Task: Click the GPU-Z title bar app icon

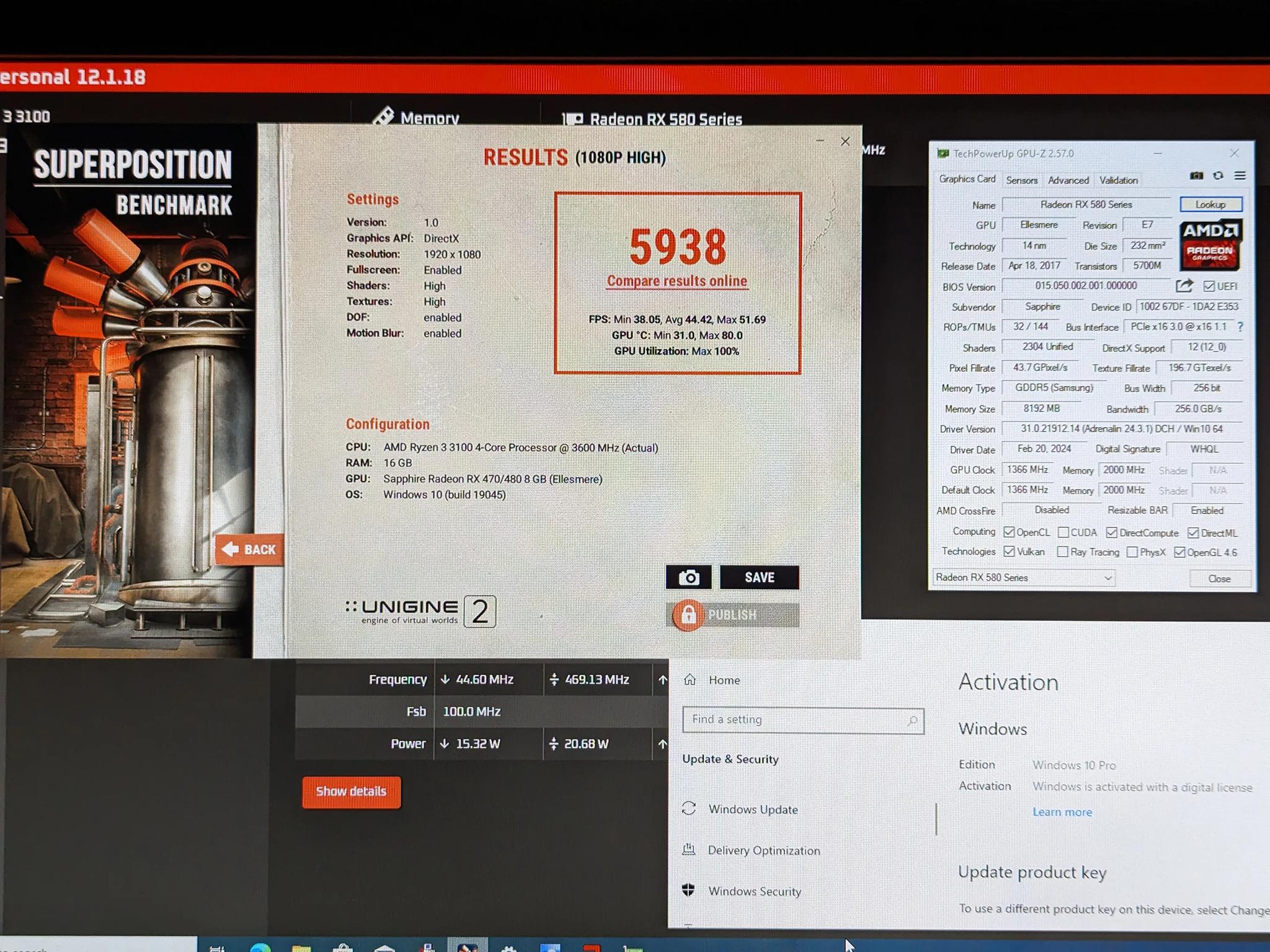Action: [943, 154]
